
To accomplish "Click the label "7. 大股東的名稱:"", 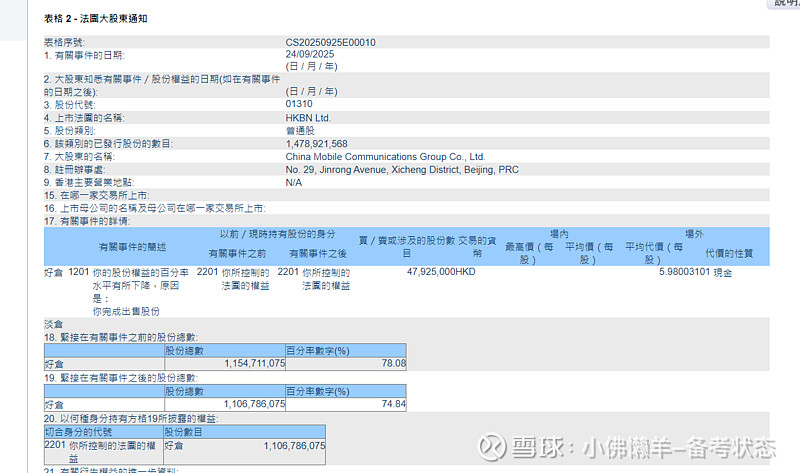I will 79,157.
